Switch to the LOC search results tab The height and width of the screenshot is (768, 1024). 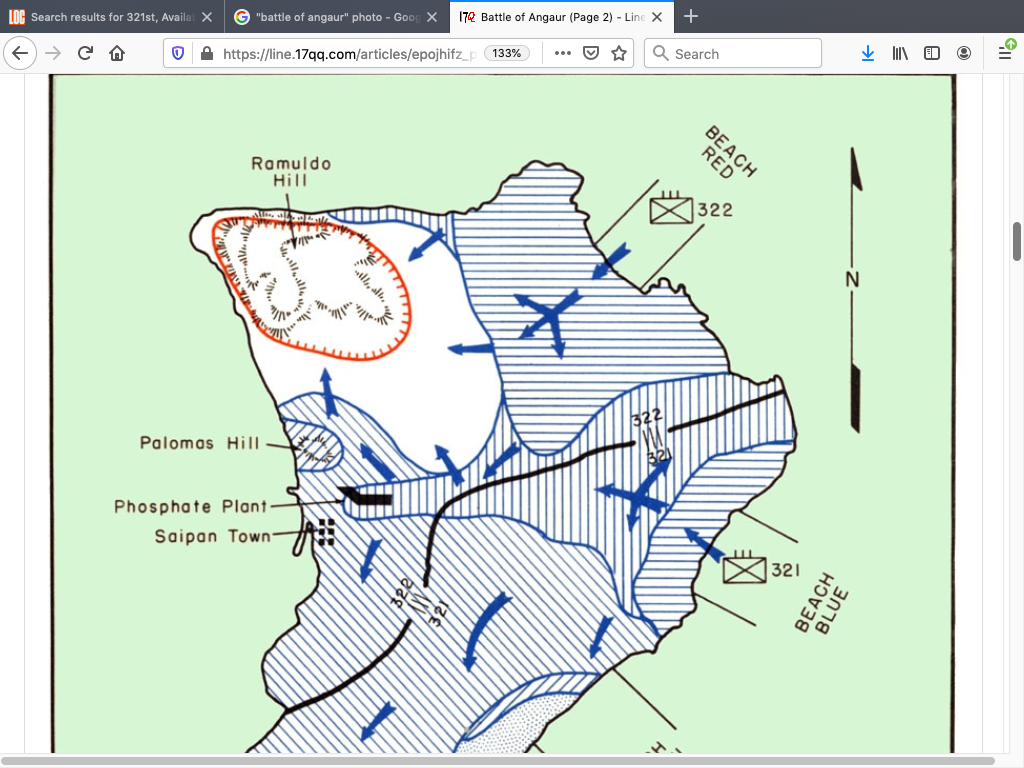[x=110, y=17]
